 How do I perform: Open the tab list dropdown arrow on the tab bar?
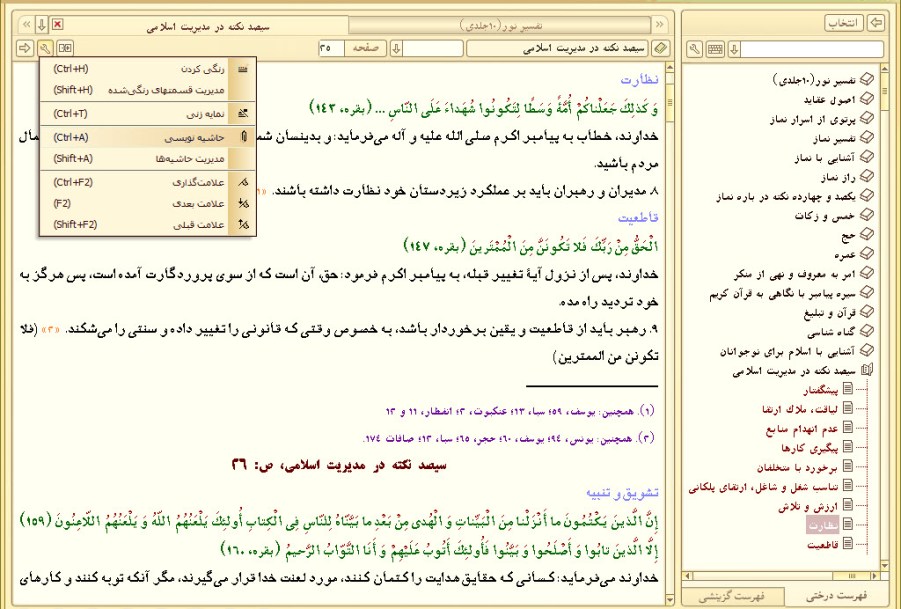click(42, 25)
